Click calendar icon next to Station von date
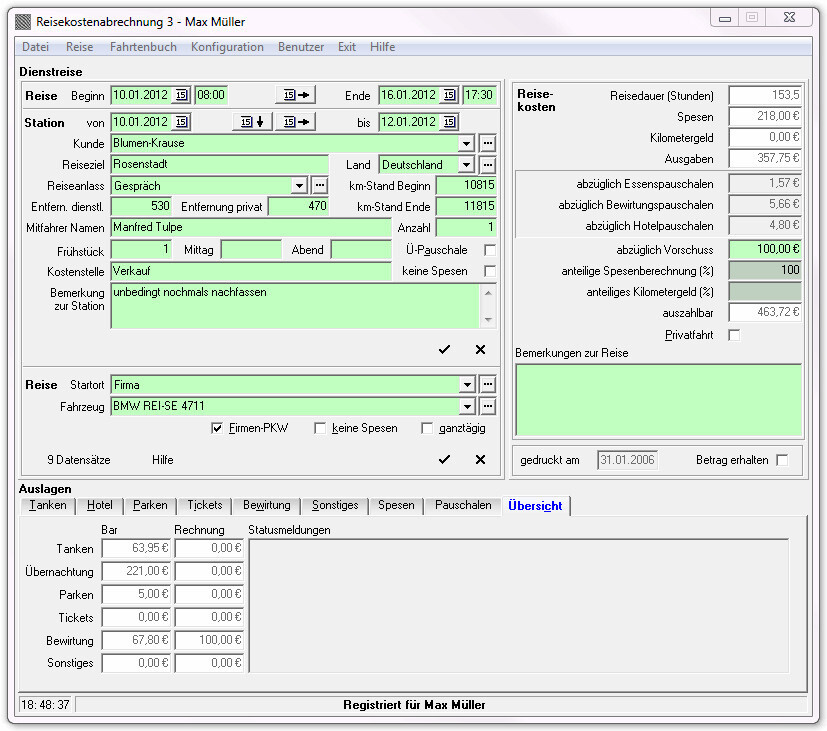Screen dimensions: 827x731 point(181,122)
